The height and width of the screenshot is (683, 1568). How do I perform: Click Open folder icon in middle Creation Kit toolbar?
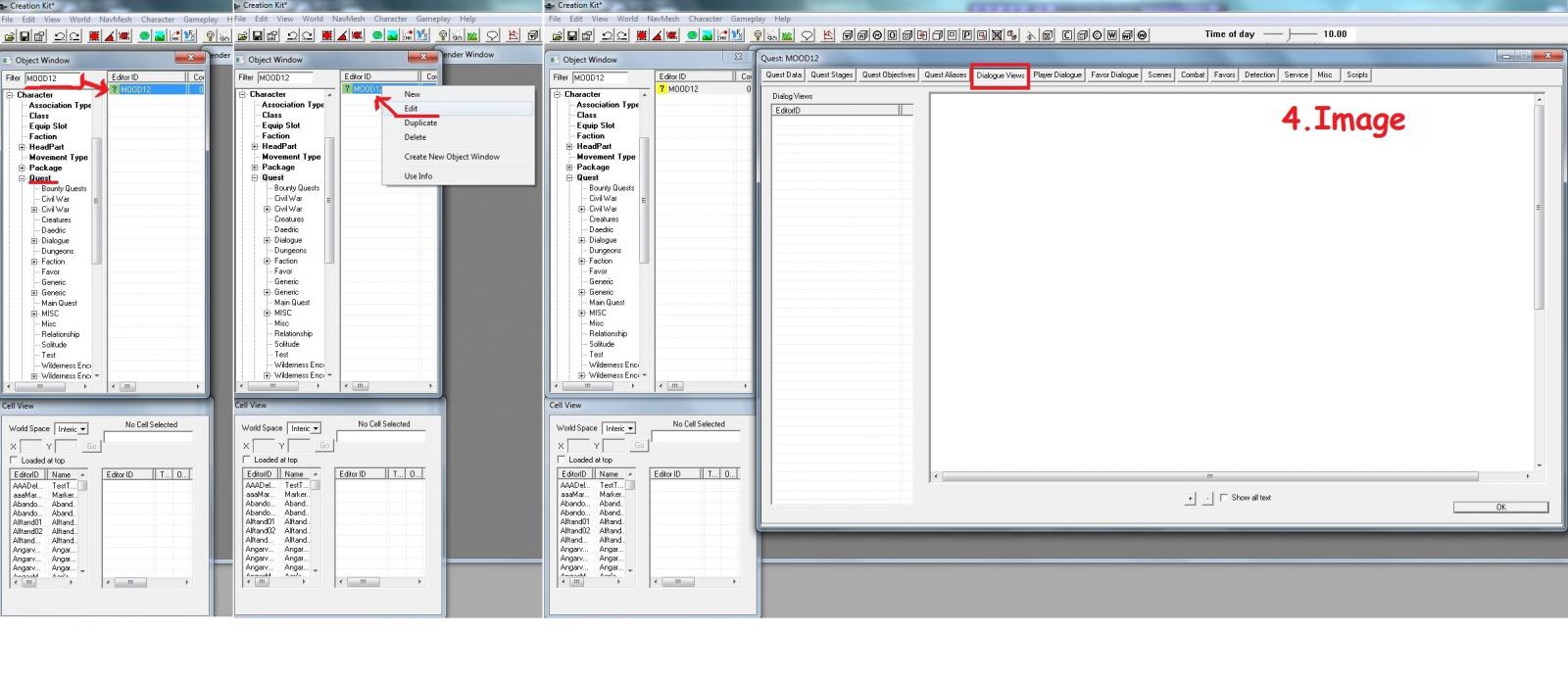point(242,36)
